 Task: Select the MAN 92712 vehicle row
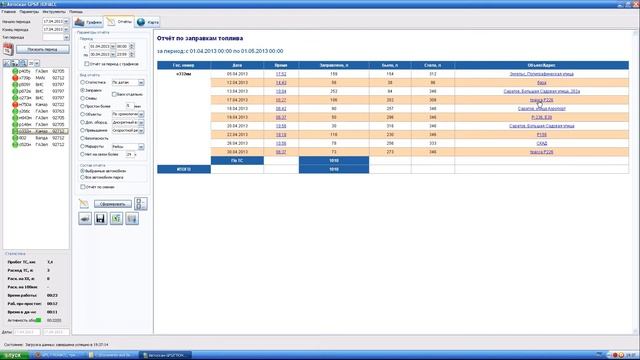[39, 78]
